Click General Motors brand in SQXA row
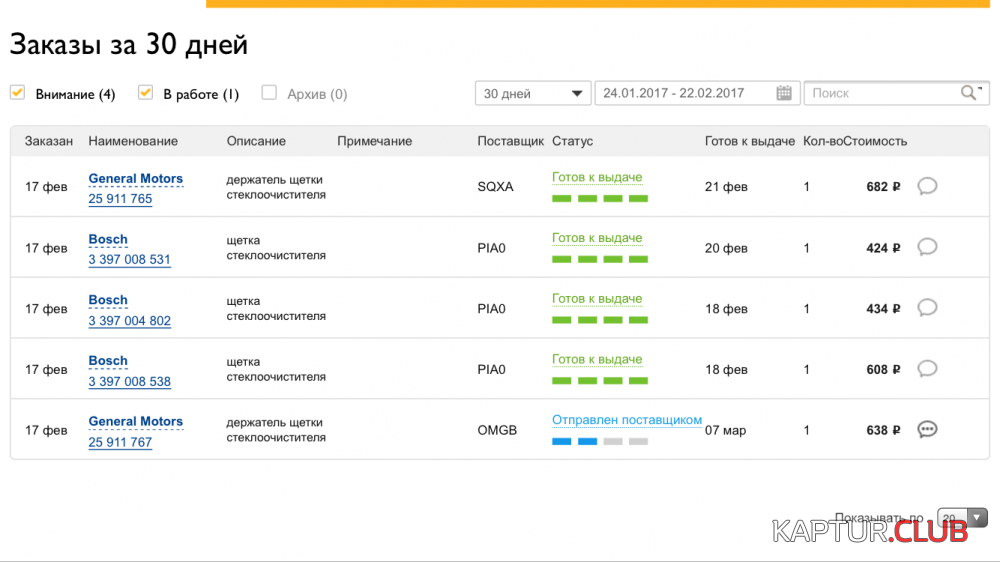Image resolution: width=1000 pixels, height=562 pixels. (135, 179)
